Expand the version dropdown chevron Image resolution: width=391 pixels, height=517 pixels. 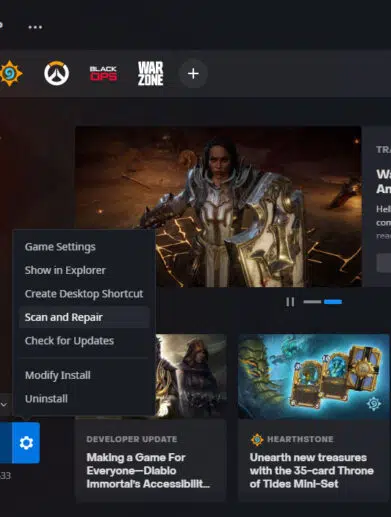4,404
